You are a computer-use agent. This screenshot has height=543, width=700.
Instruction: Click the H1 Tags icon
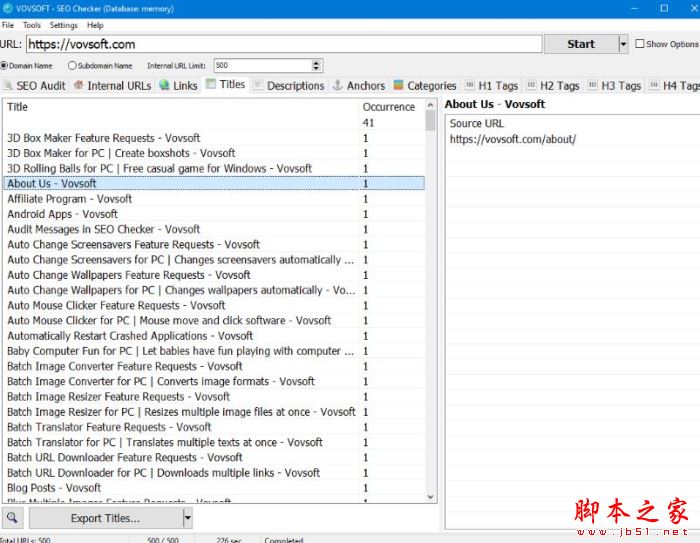[x=469, y=84]
